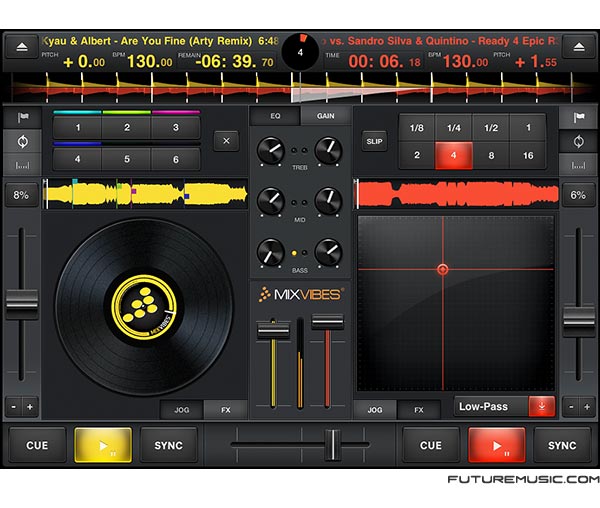Click right deck MID knob
This screenshot has height=508, width=600.
tap(328, 201)
